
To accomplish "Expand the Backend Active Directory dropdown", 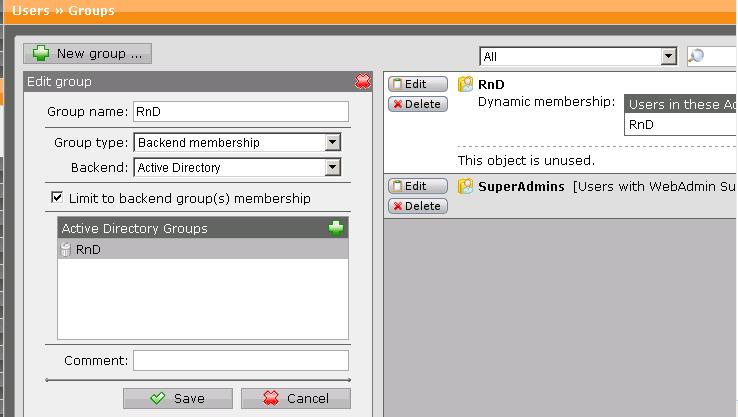I will click(333, 168).
